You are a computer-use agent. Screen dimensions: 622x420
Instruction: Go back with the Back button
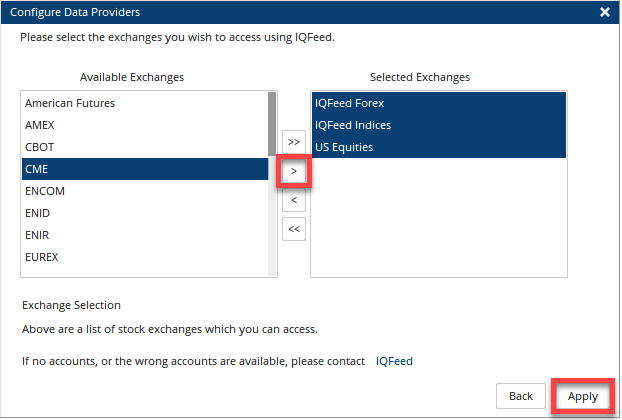(521, 396)
